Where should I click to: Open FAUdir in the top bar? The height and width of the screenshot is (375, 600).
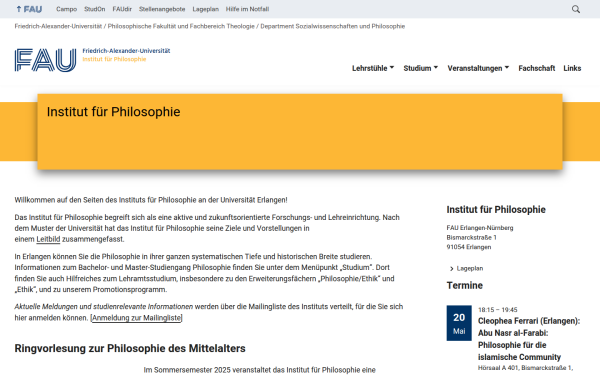122,9
